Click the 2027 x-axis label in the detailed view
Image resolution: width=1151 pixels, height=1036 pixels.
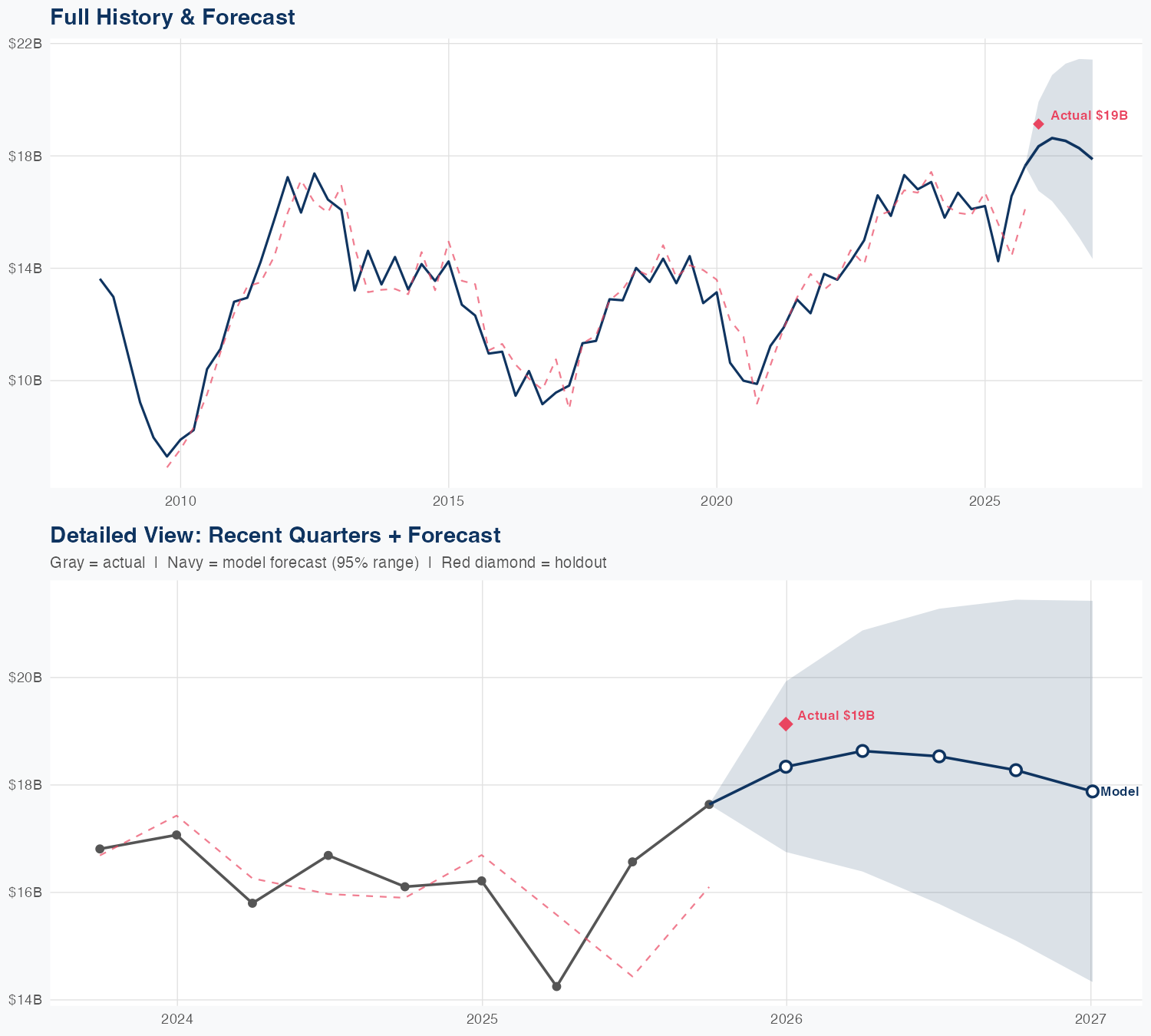point(1090,1019)
